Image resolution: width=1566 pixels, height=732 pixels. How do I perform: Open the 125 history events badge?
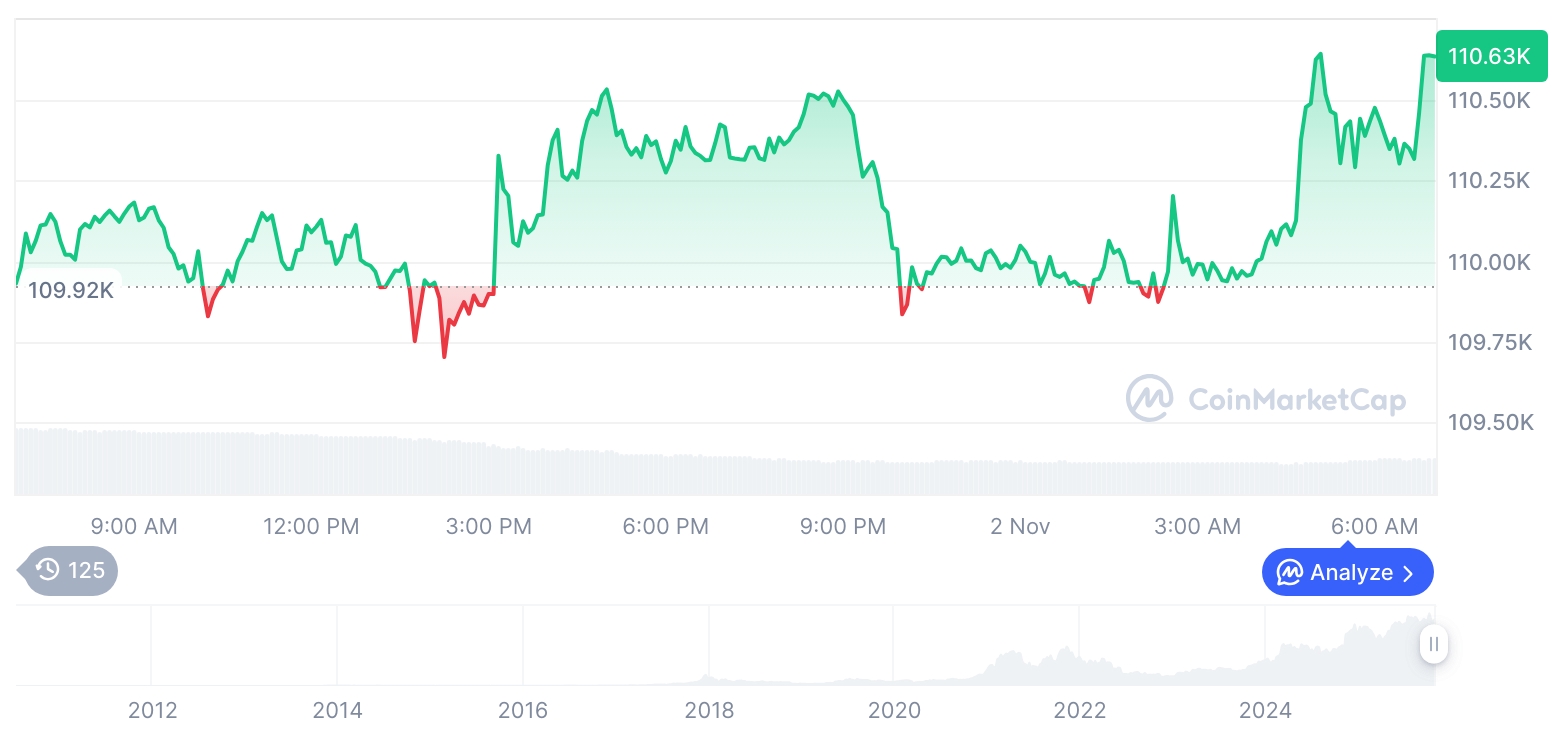click(x=70, y=570)
